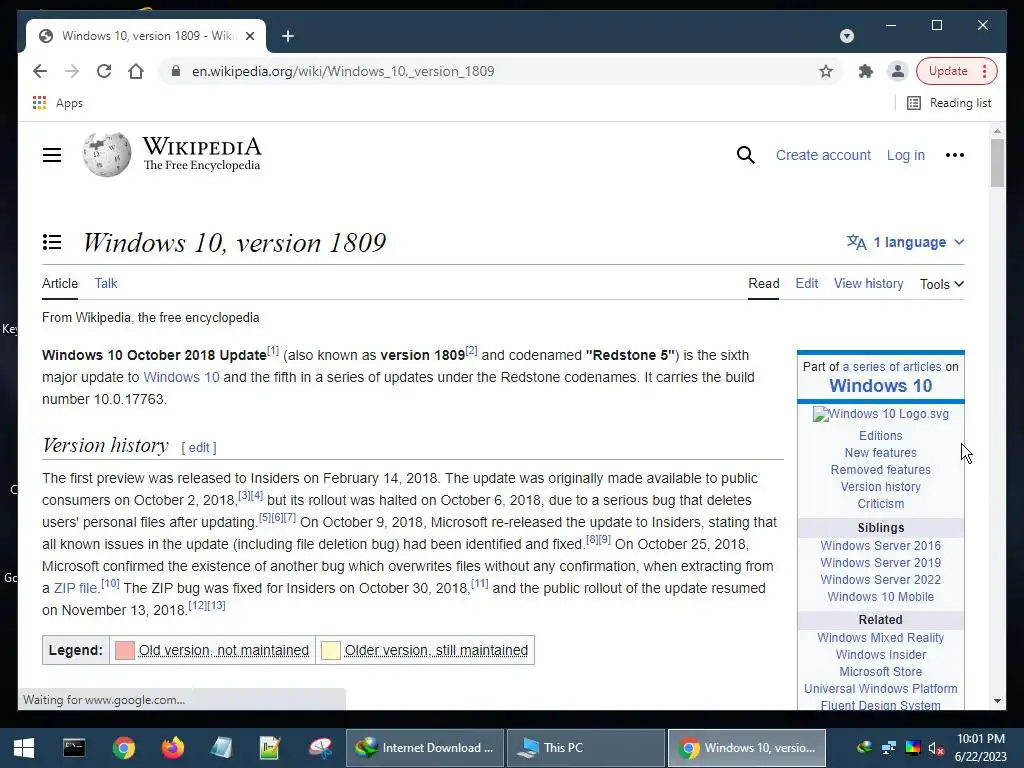Screen dimensions: 1024x768
Task: Edit the Version history section
Action: 199,447
